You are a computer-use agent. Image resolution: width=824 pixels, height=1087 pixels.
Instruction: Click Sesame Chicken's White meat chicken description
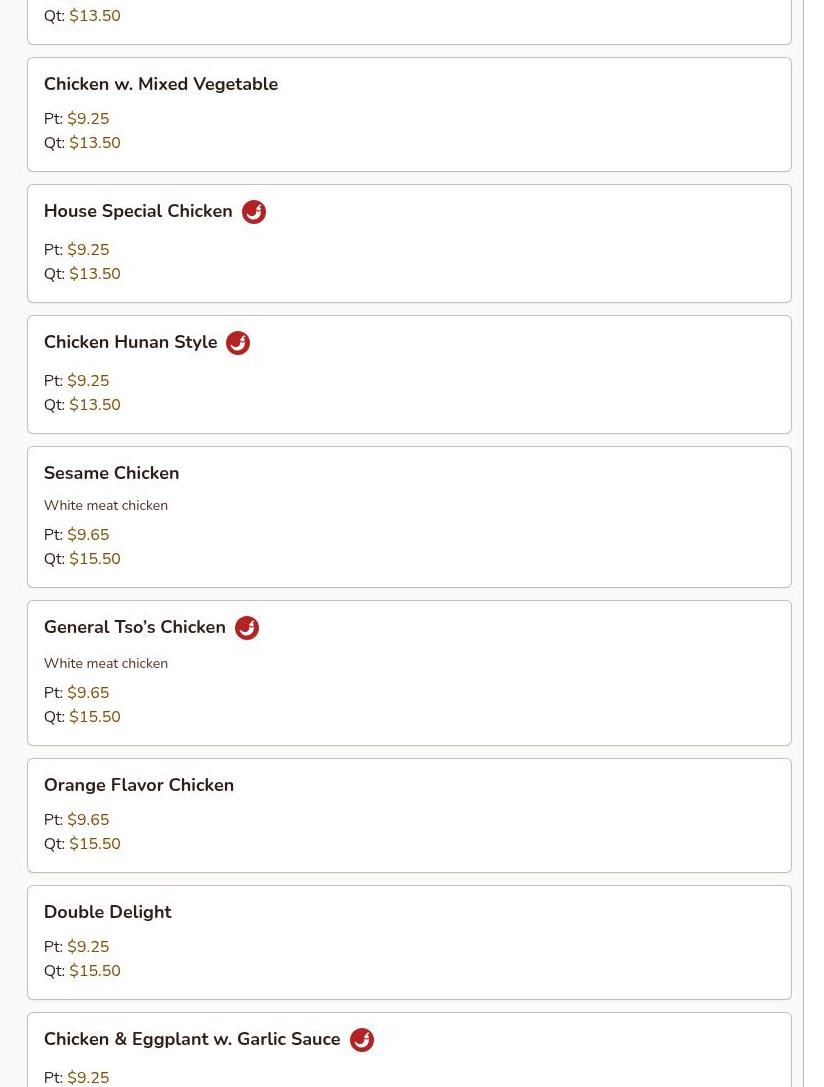coord(106,506)
